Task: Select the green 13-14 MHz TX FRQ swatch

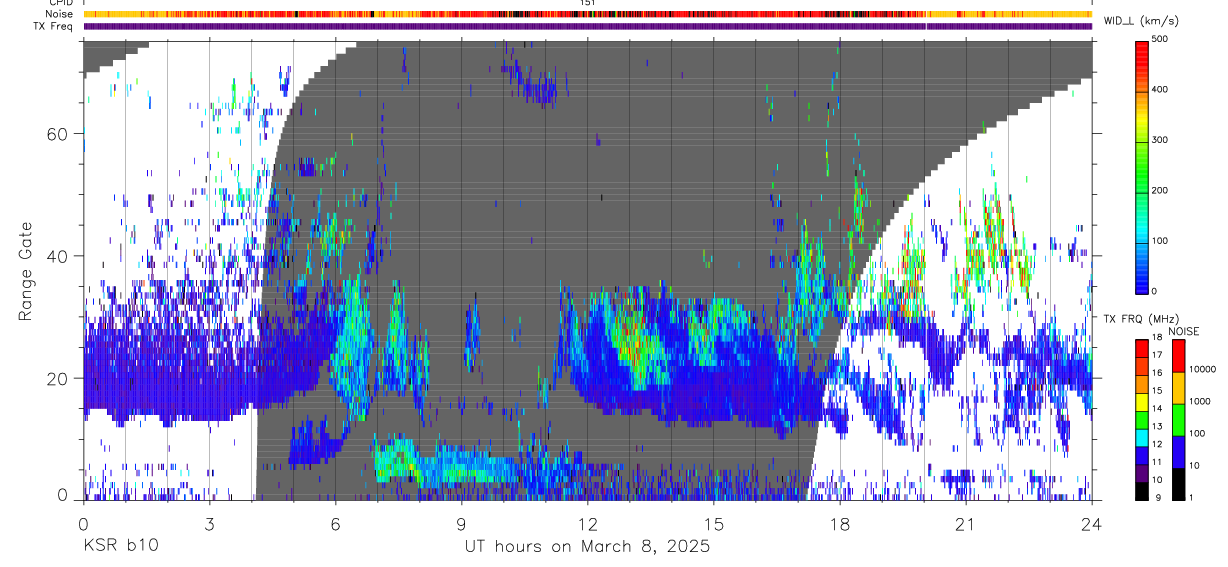Action: coord(1142,420)
